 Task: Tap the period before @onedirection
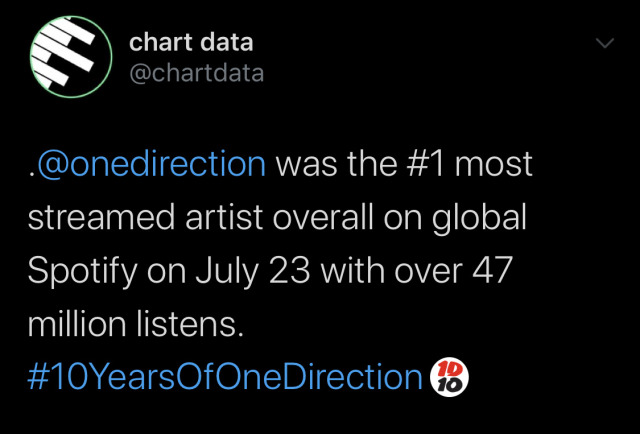coord(31,174)
